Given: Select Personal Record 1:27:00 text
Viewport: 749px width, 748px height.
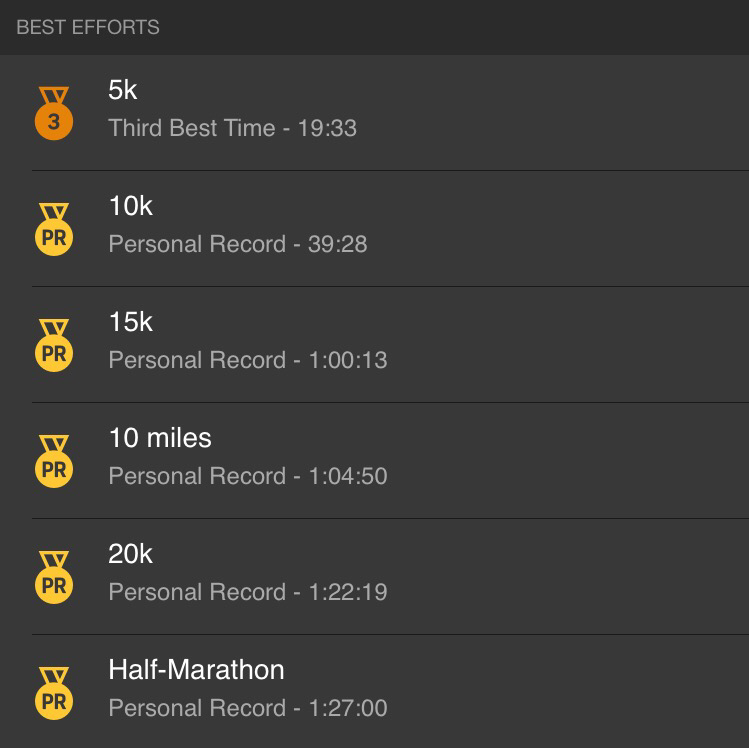Looking at the screenshot, I should coord(248,708).
